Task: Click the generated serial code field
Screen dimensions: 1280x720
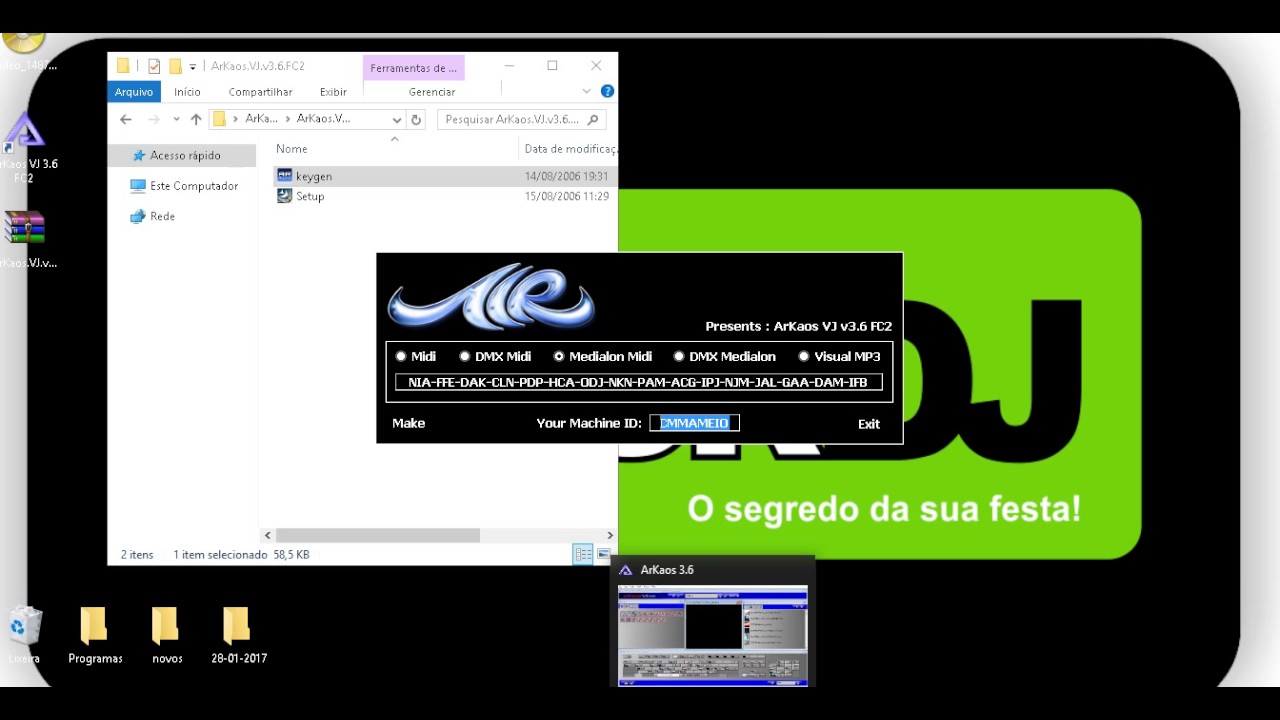Action: [x=638, y=382]
